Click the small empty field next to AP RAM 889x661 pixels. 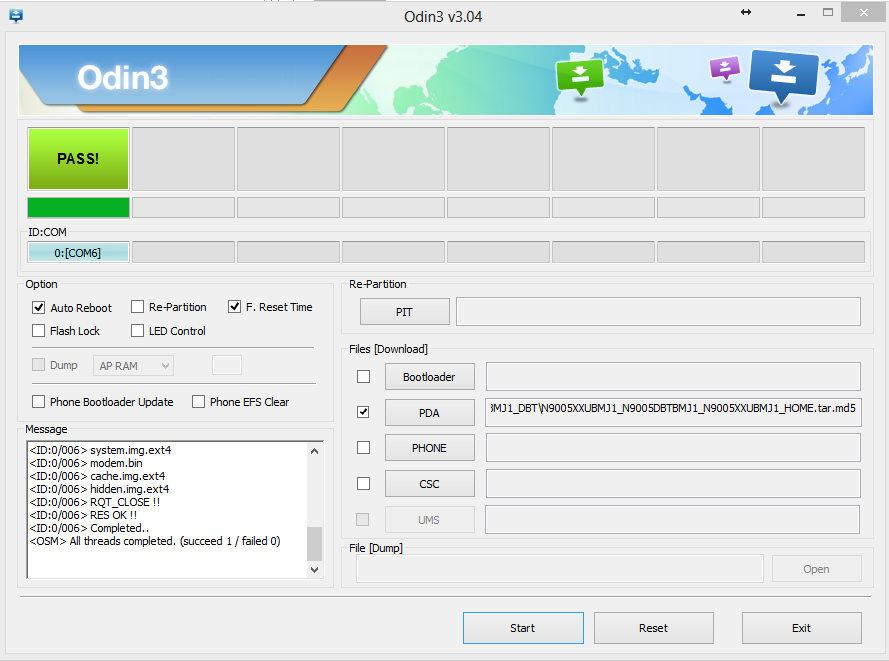click(227, 365)
